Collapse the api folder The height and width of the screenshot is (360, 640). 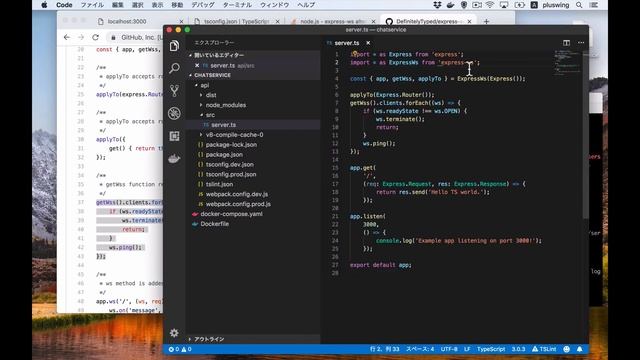(197, 85)
